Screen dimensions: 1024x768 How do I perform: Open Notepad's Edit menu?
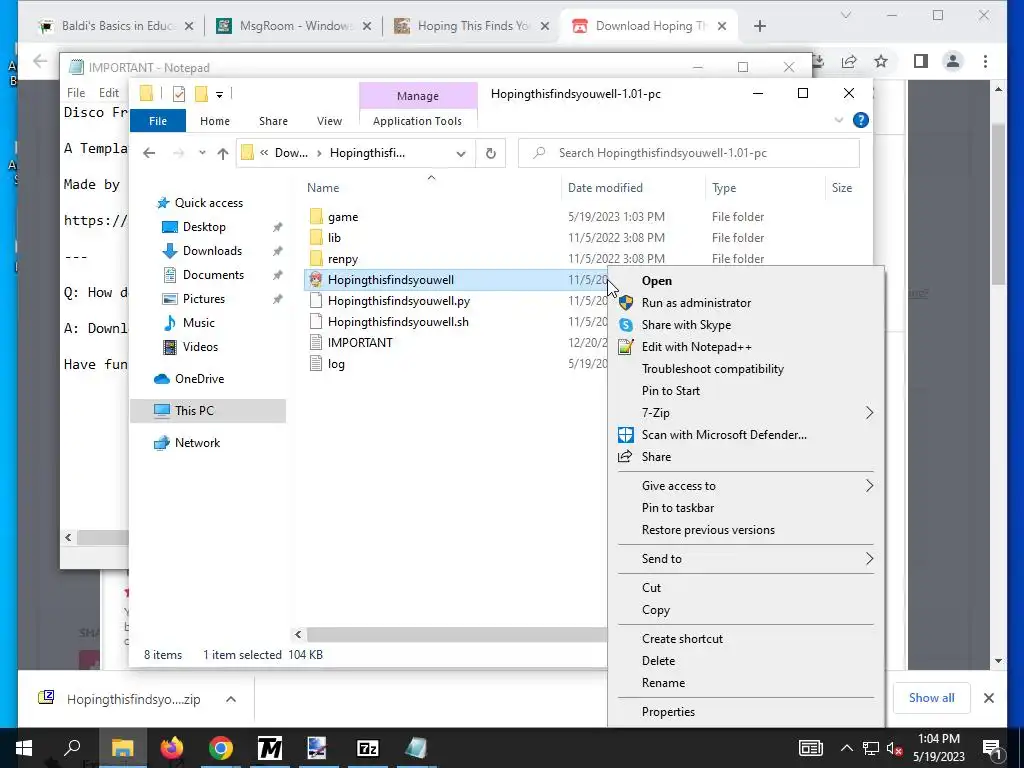pos(108,93)
